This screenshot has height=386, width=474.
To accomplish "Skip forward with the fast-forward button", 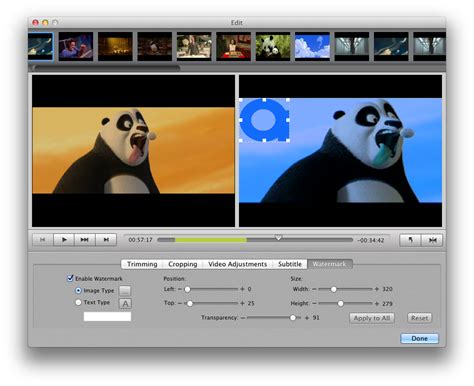I will tap(85, 240).
